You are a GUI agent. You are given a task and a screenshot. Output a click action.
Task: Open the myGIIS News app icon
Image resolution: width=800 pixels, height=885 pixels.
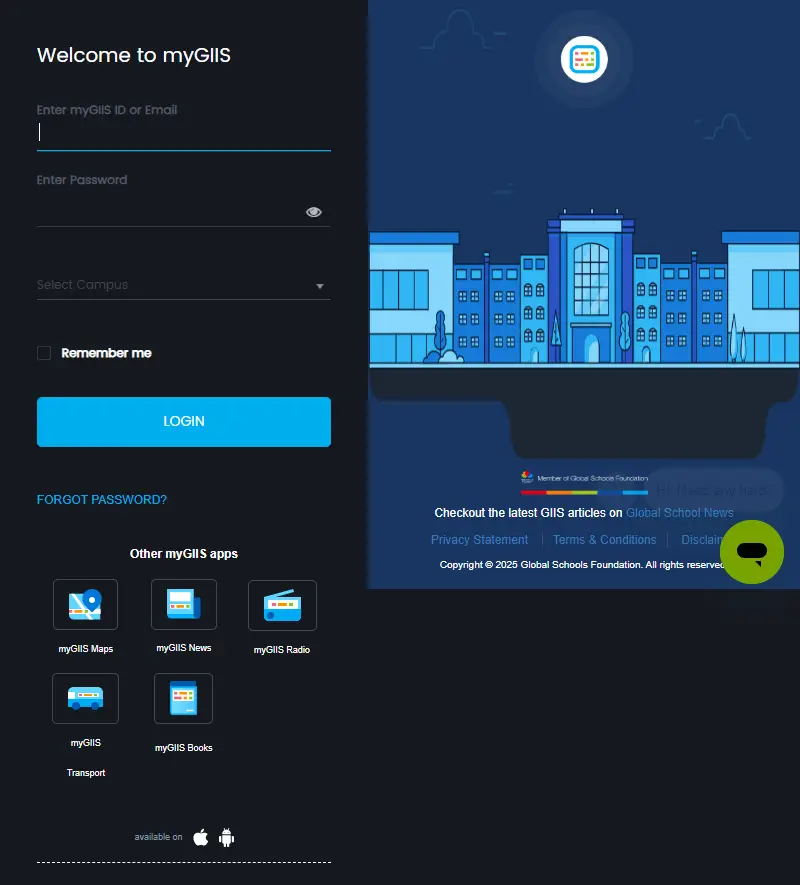coord(184,604)
